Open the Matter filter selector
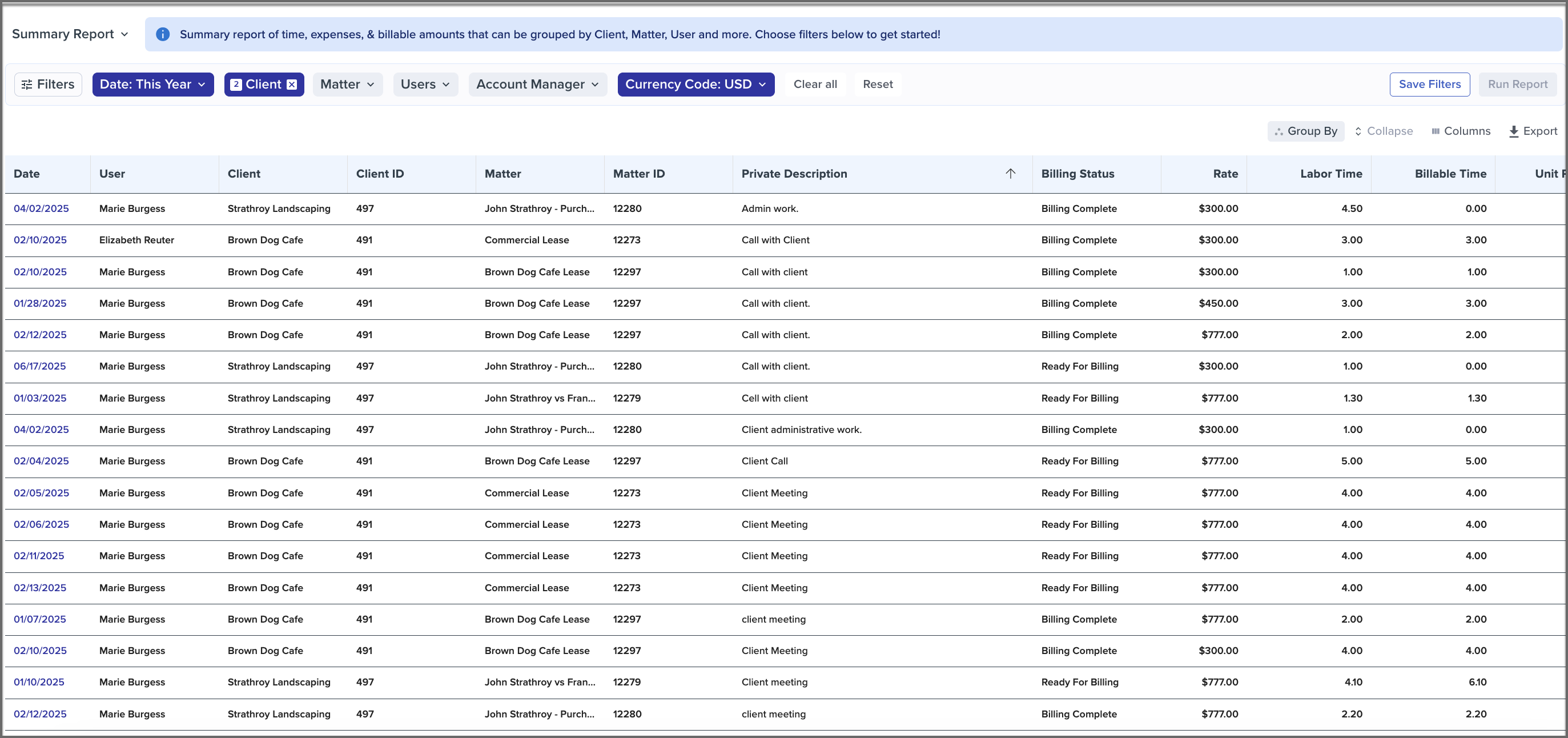 [x=347, y=84]
